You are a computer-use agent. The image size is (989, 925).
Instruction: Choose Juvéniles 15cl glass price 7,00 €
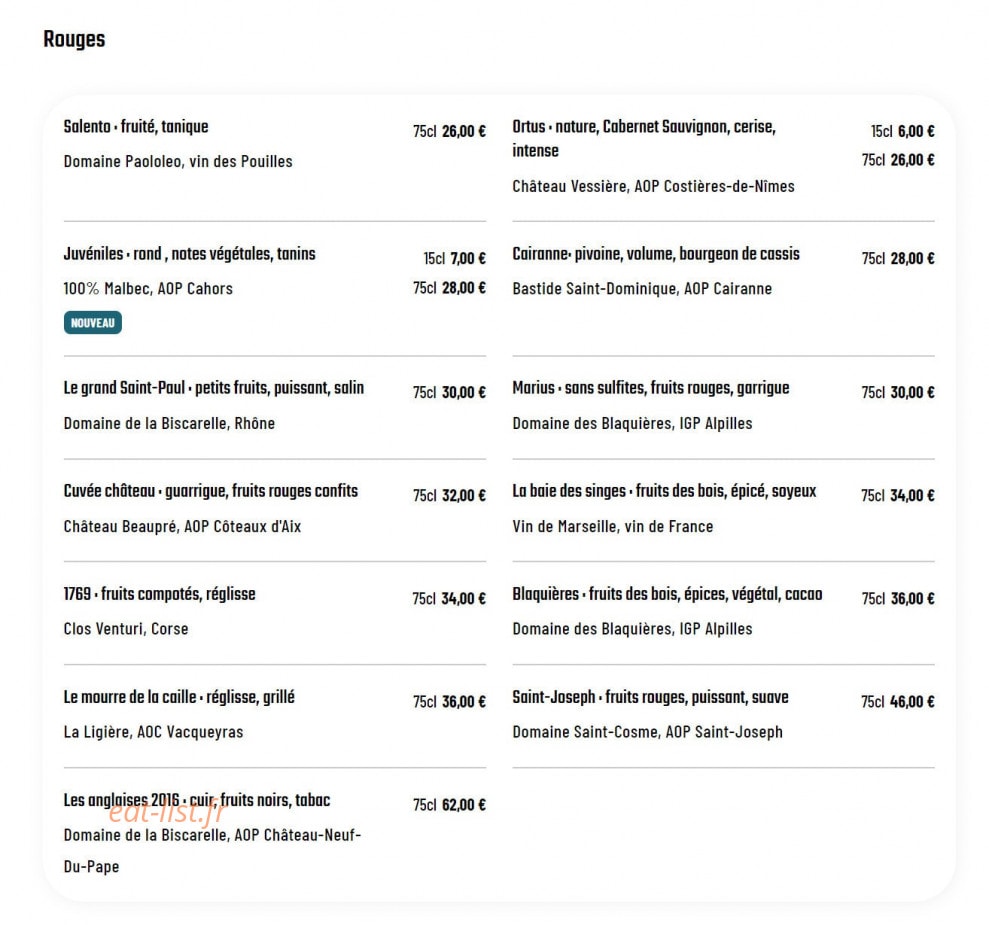(x=454, y=259)
